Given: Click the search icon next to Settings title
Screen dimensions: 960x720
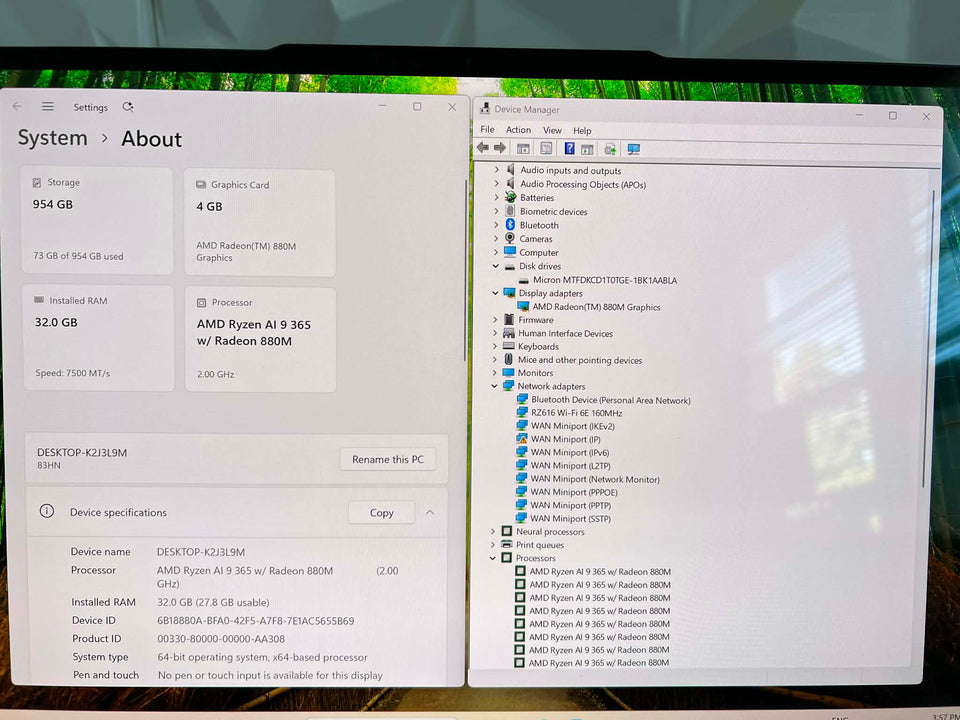Looking at the screenshot, I should 128,107.
